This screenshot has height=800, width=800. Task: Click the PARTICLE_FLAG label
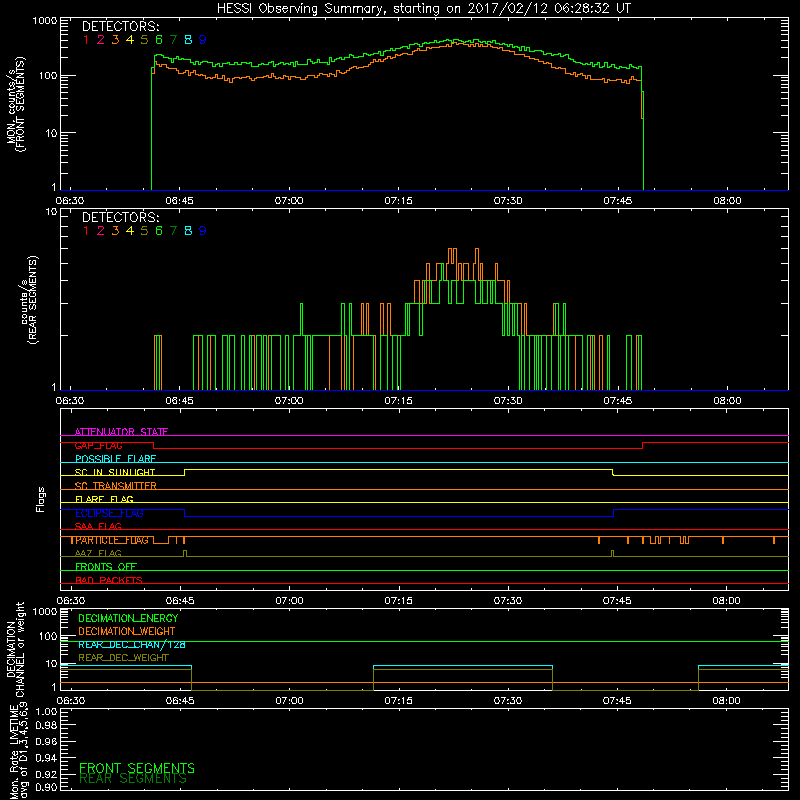point(112,540)
